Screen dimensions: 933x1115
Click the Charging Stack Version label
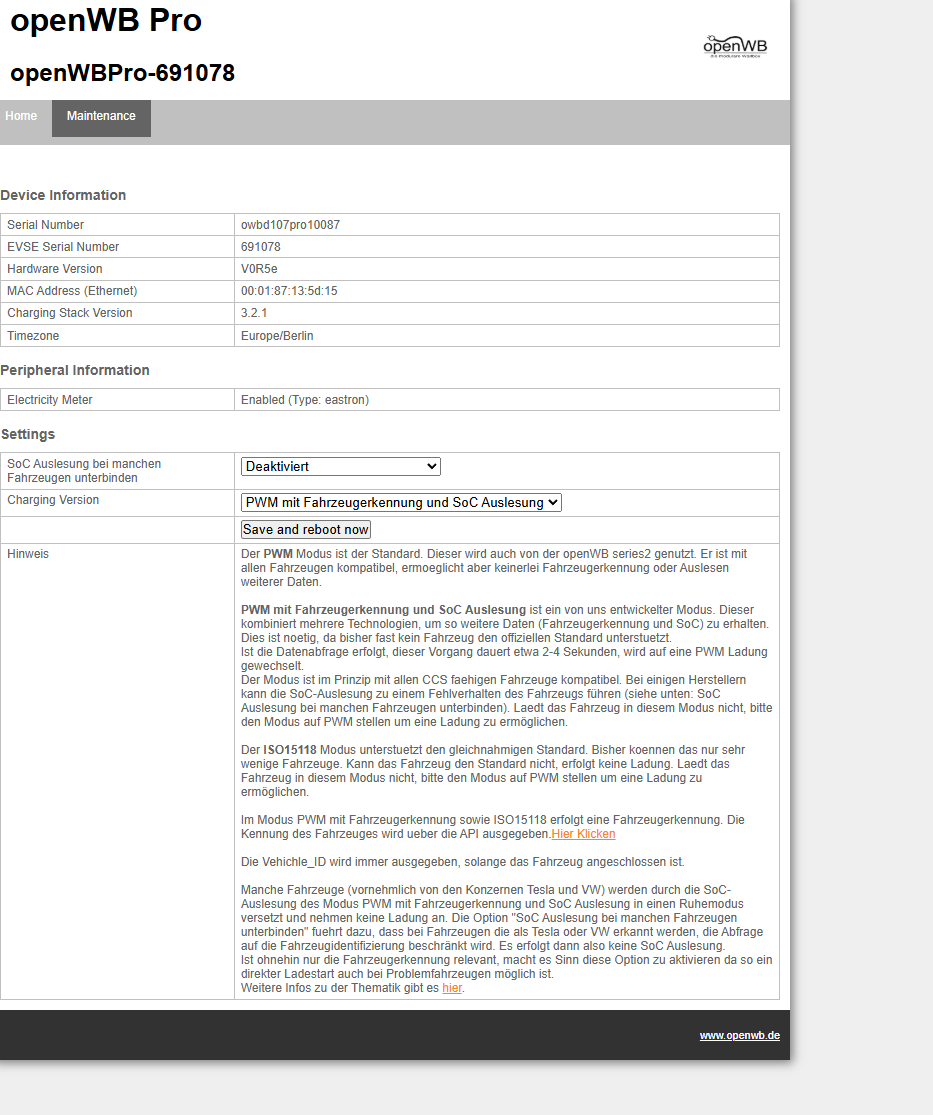point(70,313)
